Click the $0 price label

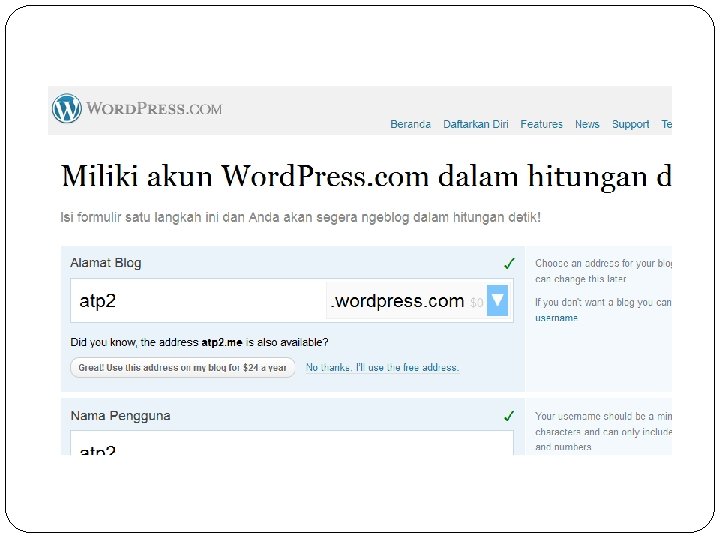tap(476, 303)
